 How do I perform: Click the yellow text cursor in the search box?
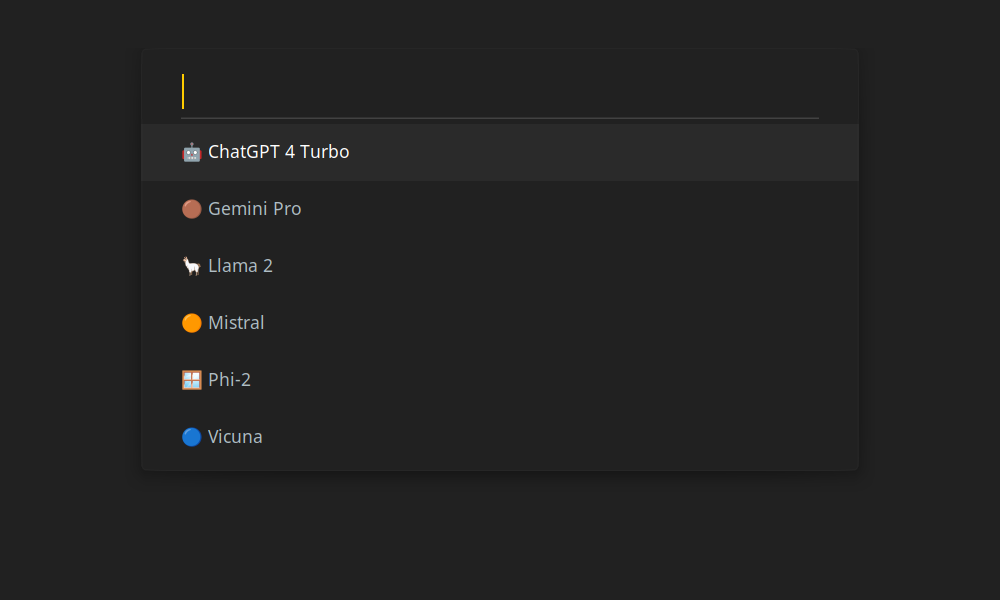[183, 91]
